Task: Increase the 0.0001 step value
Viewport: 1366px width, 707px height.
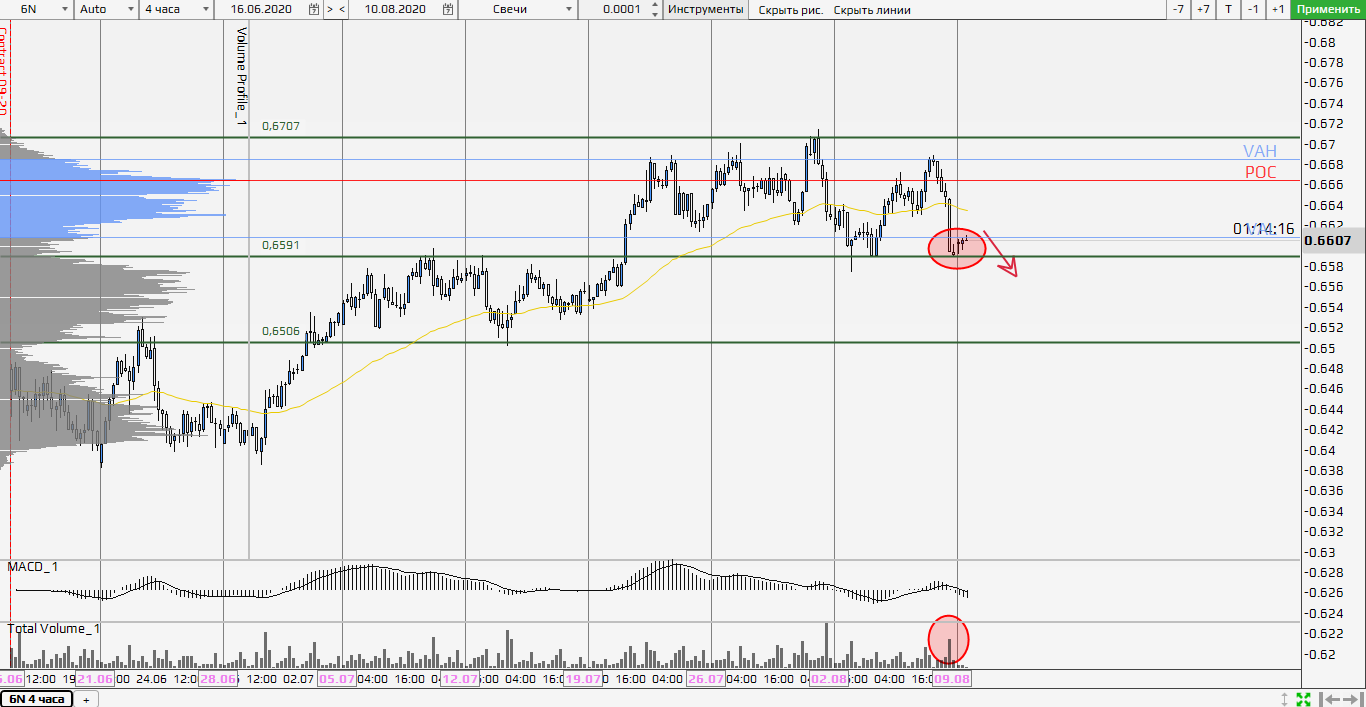Action: click(655, 5)
